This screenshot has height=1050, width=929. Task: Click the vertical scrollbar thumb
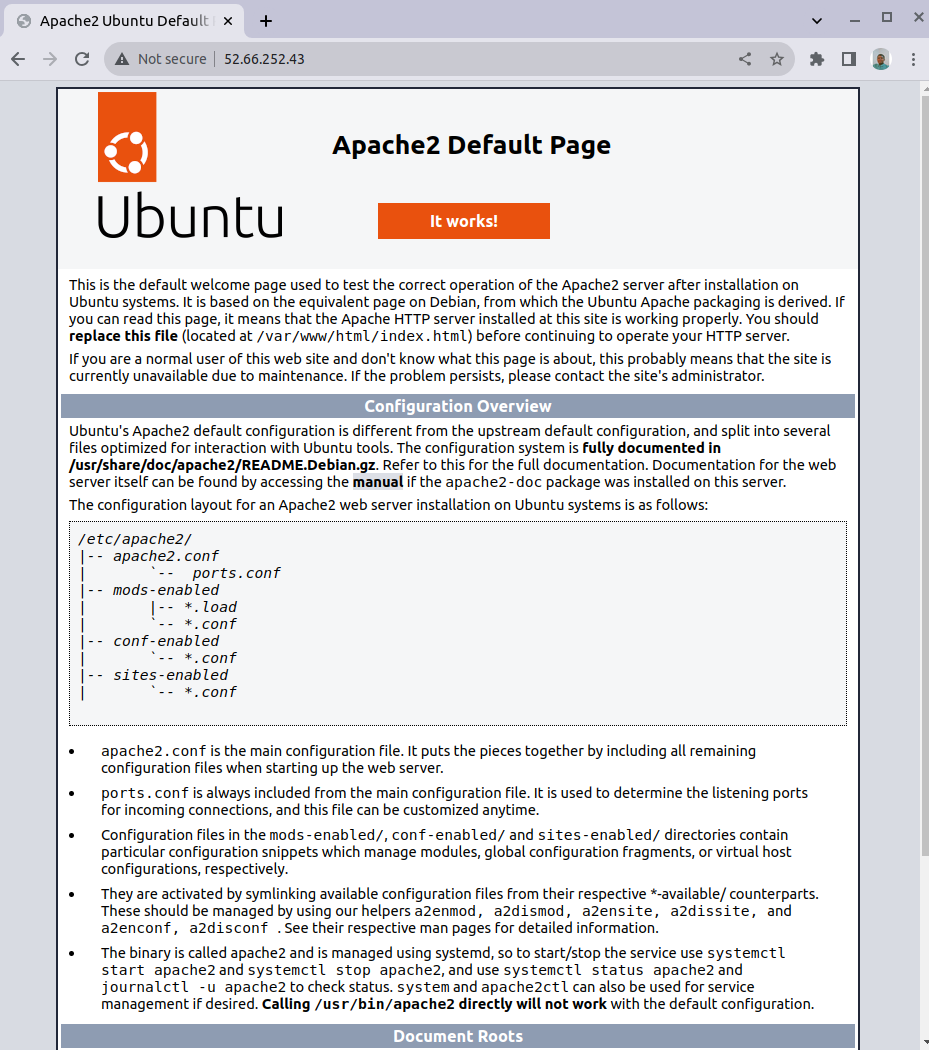[925, 475]
